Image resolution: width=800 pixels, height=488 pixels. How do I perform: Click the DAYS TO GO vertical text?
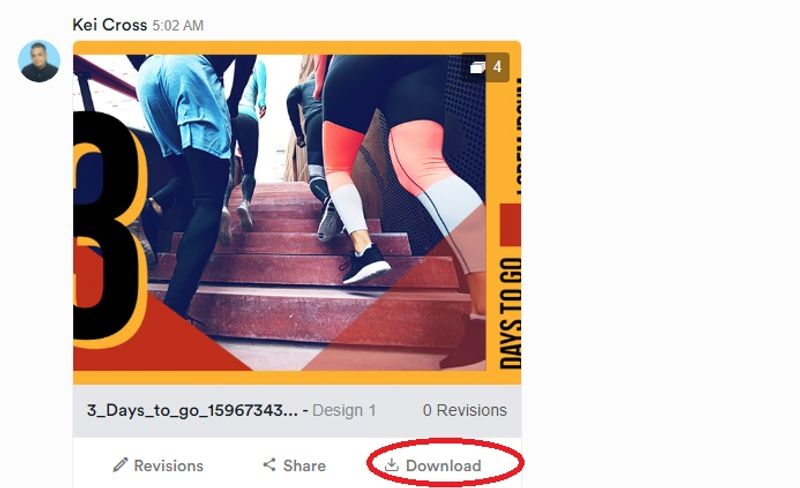[510, 312]
